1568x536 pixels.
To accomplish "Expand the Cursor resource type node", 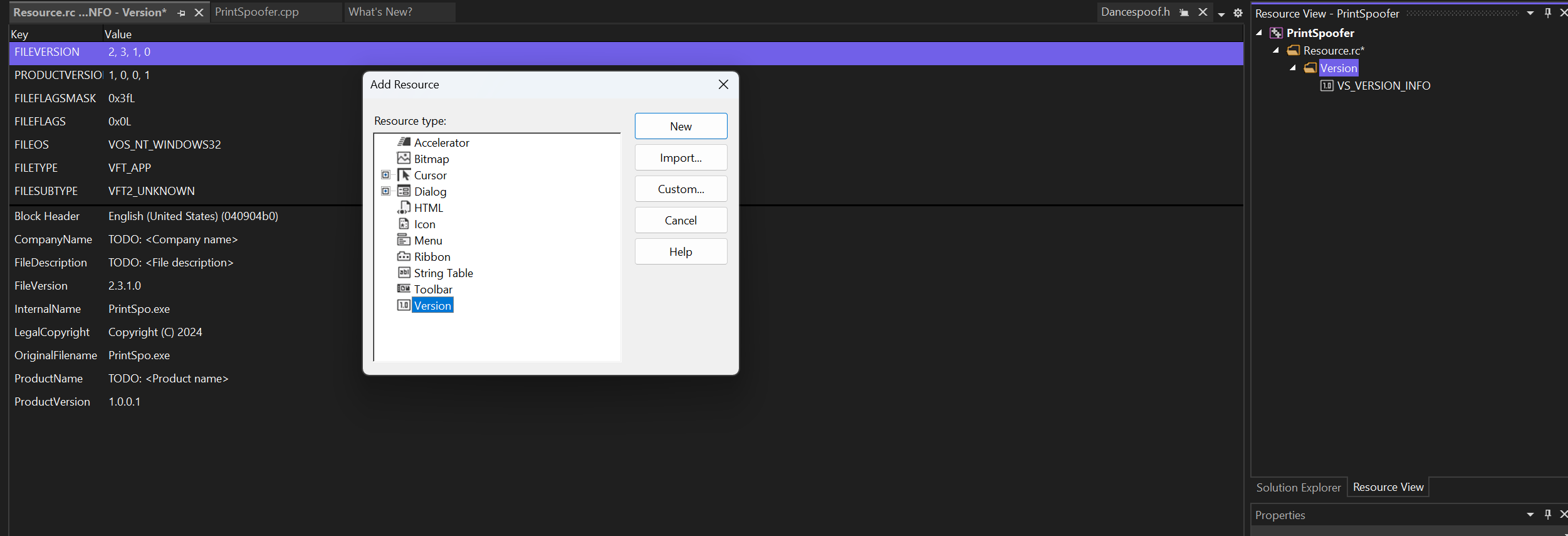I will point(385,175).
